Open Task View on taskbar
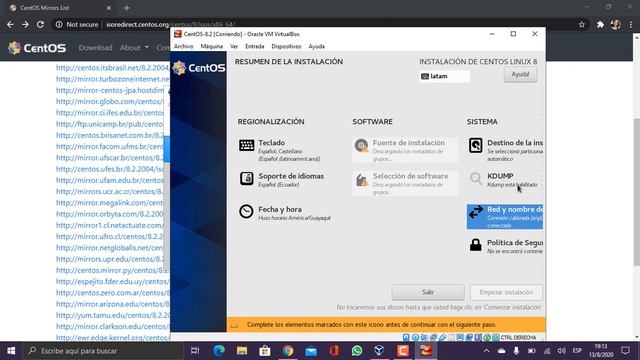Image resolution: width=640 pixels, height=360 pixels. 195,351
